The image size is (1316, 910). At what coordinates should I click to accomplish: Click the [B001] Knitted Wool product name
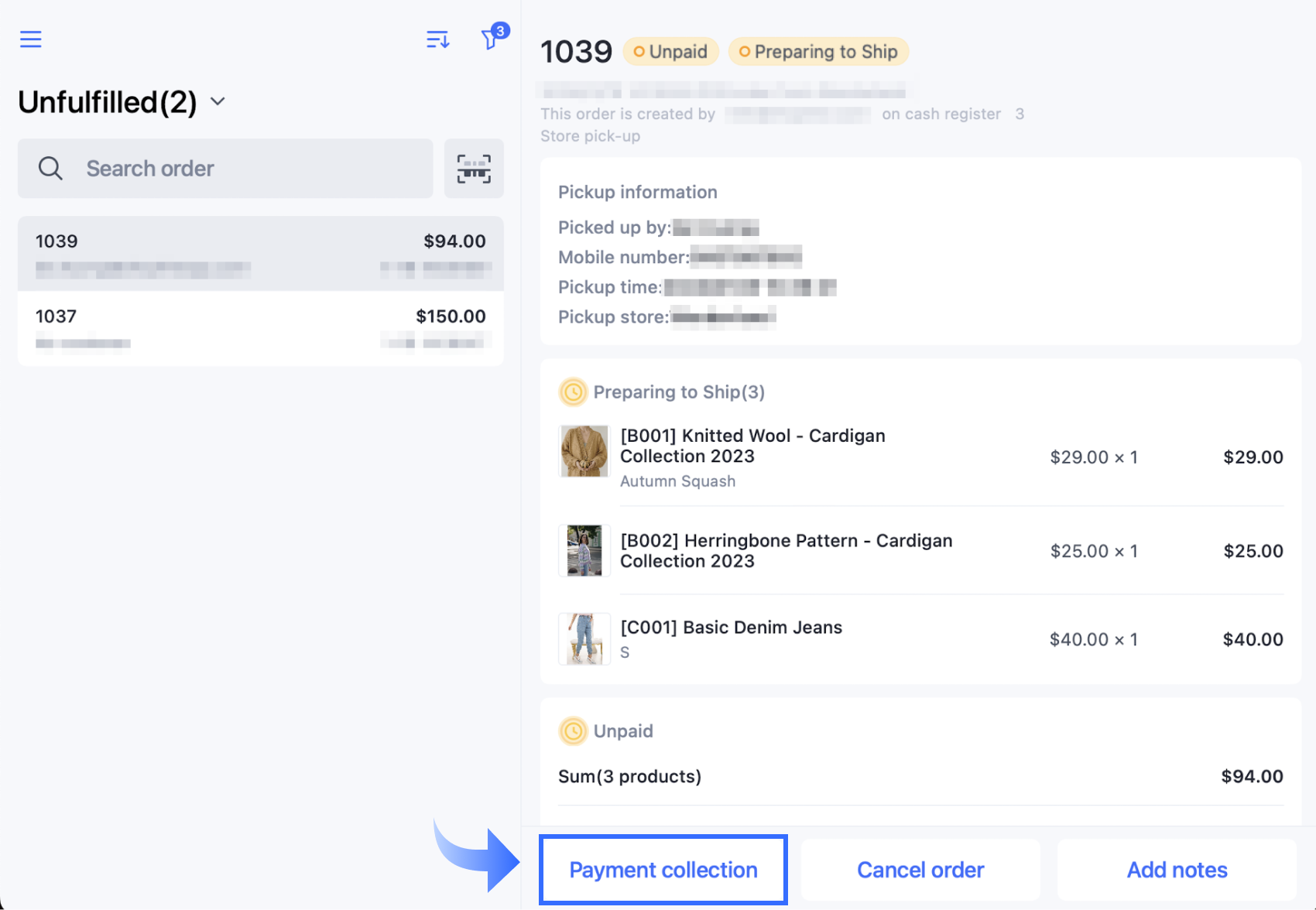tap(752, 446)
